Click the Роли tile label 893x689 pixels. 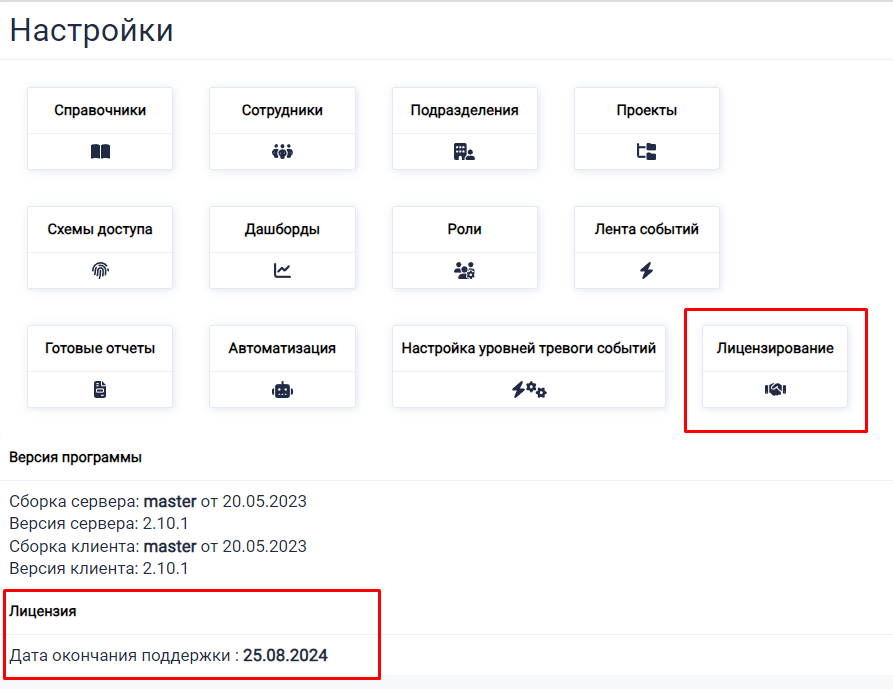pos(463,228)
